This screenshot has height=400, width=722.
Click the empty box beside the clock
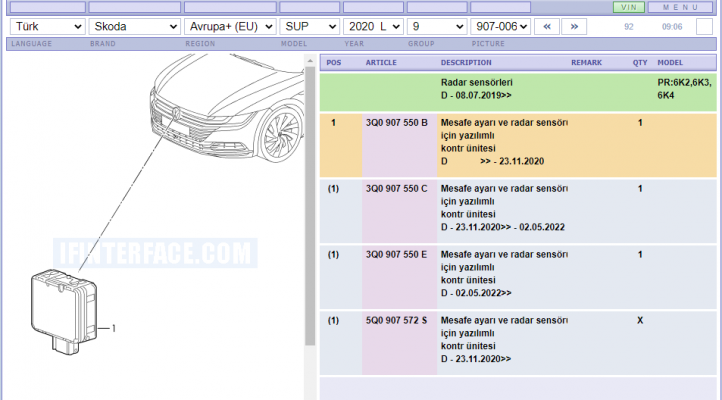point(704,27)
